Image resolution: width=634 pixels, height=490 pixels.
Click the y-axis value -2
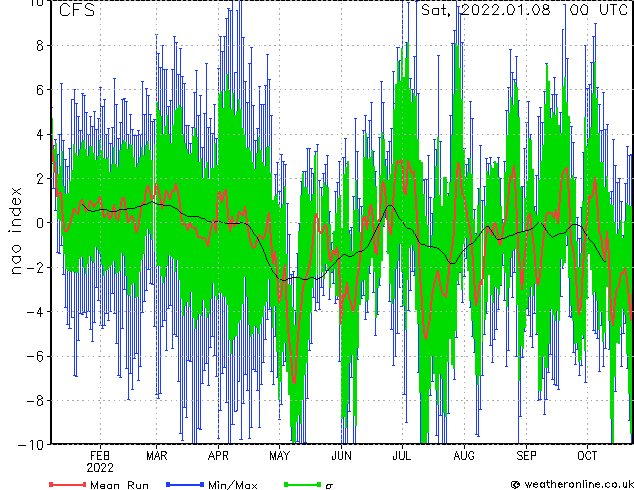(x=35, y=267)
